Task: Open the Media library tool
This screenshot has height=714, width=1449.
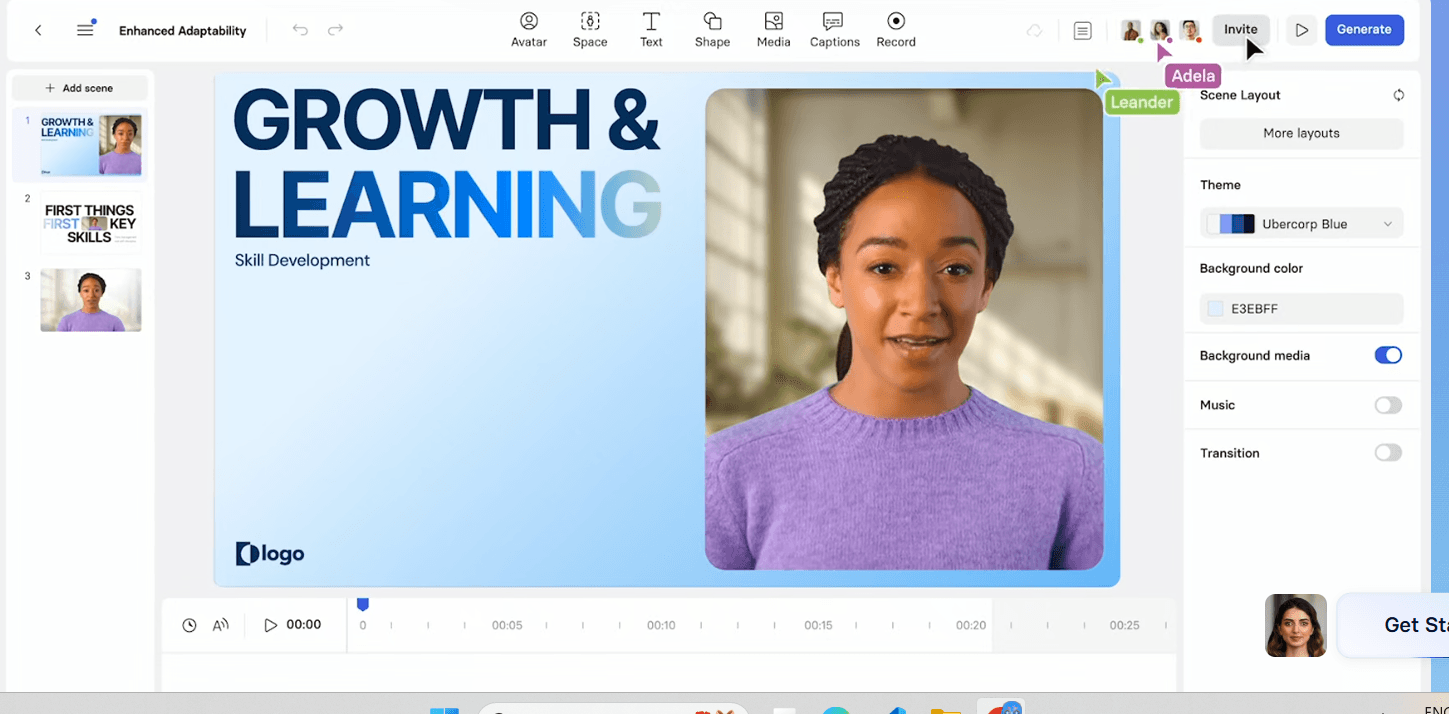Action: tap(773, 30)
